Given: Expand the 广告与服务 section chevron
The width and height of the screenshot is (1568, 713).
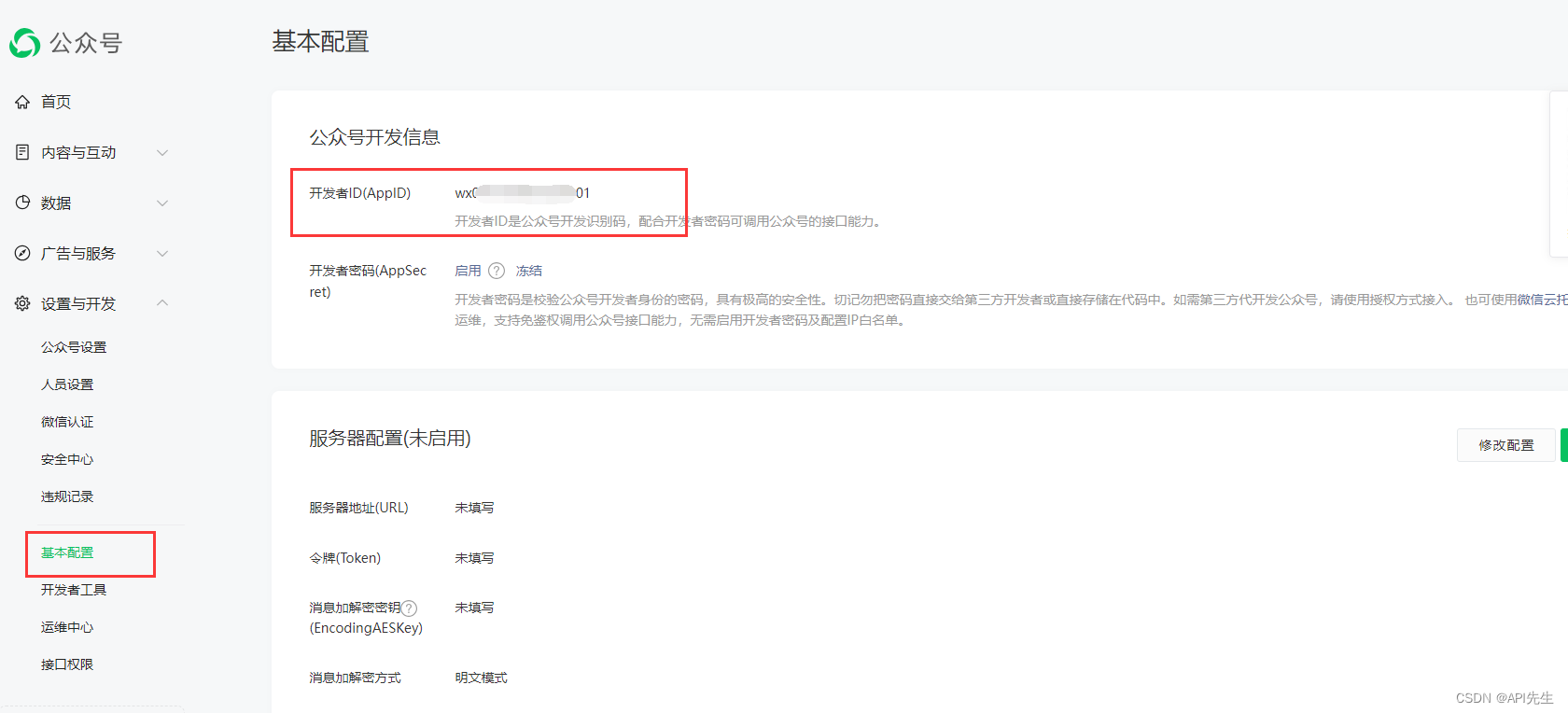Looking at the screenshot, I should click(x=162, y=253).
